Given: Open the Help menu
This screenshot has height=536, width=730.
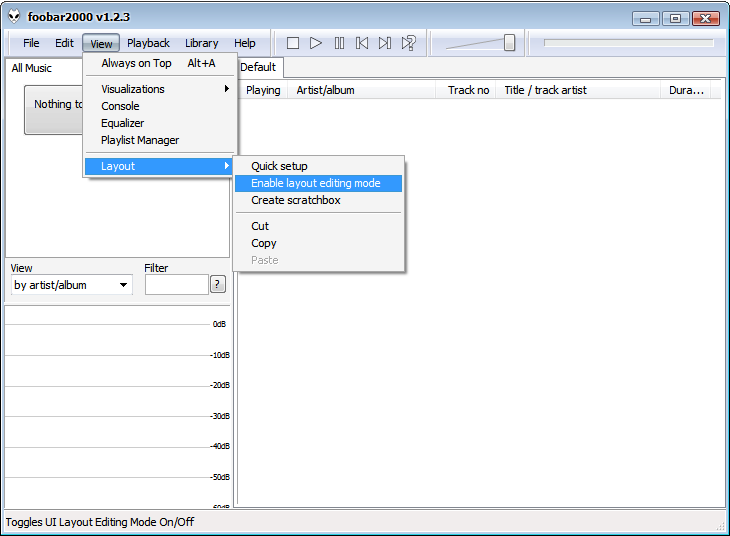Looking at the screenshot, I should point(244,43).
